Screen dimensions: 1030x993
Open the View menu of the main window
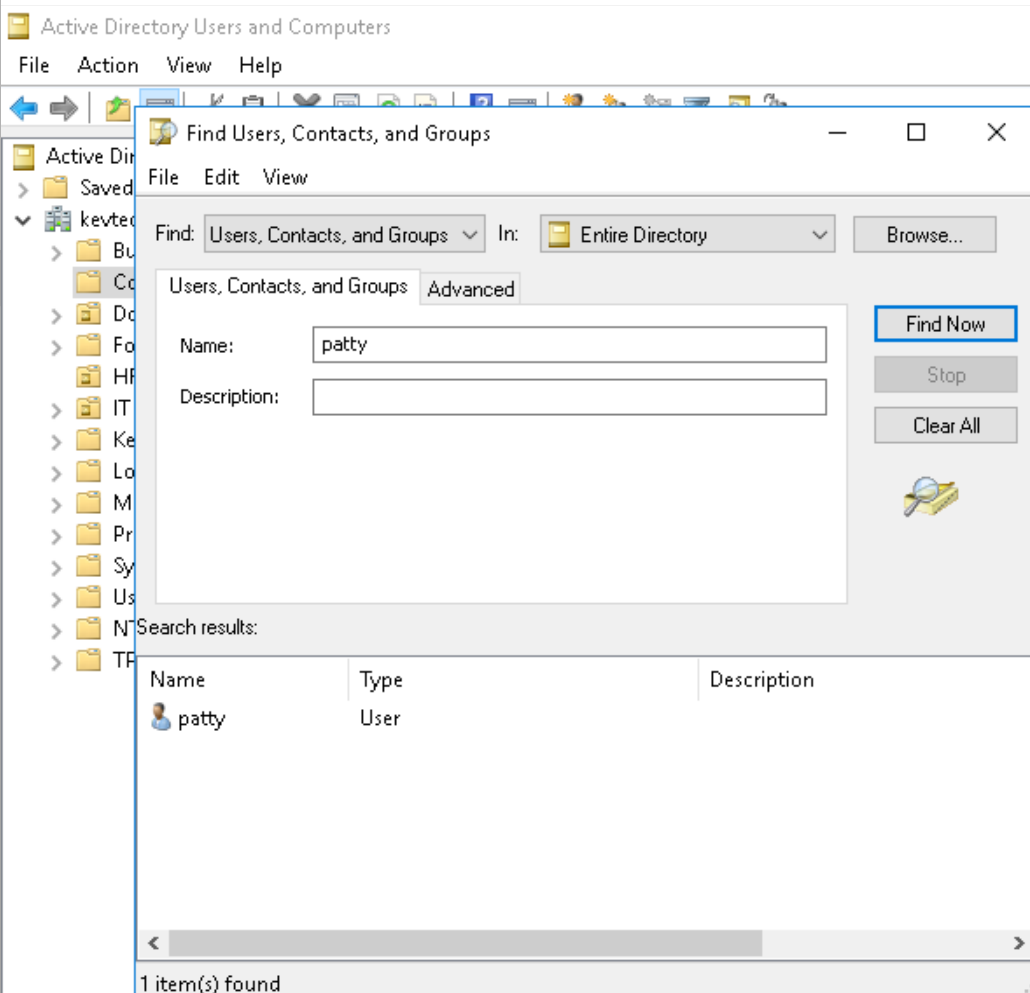coord(189,65)
